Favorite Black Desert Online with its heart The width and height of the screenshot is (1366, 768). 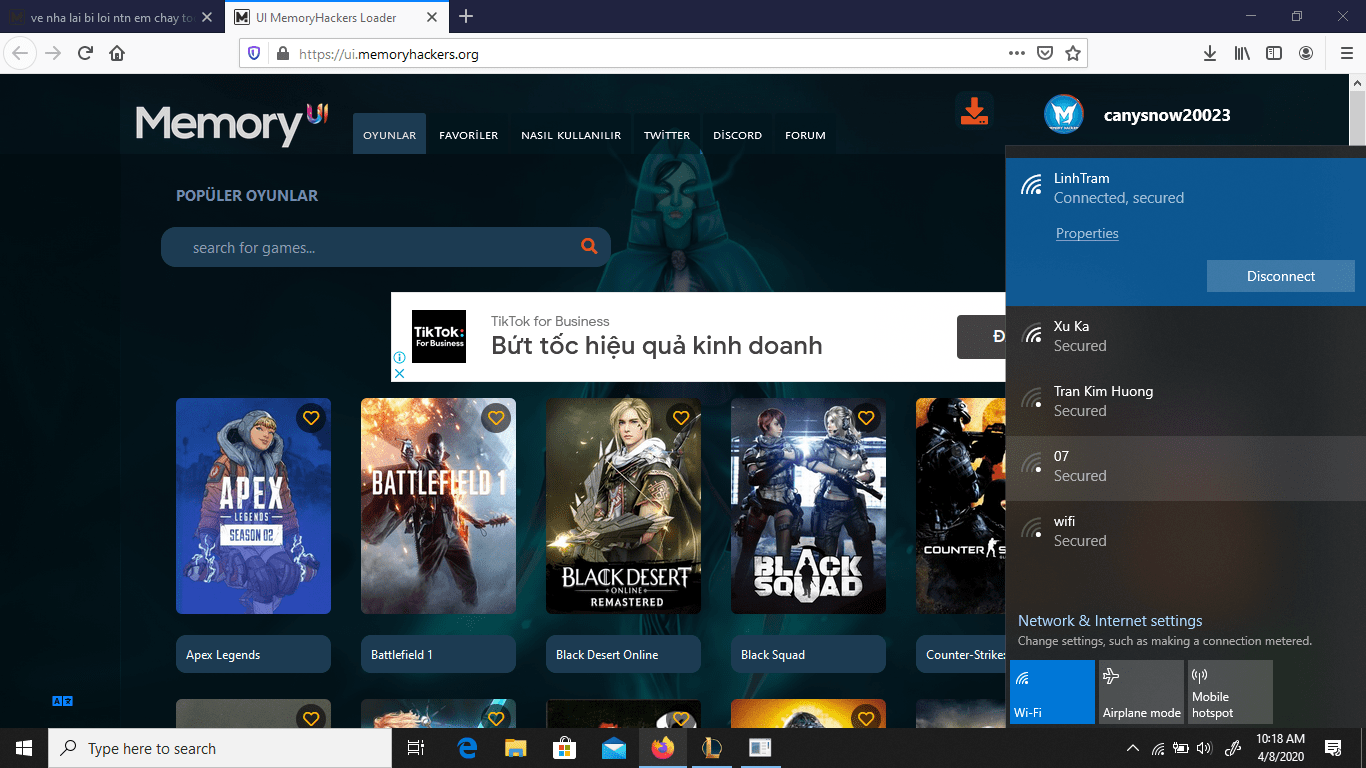pos(681,418)
